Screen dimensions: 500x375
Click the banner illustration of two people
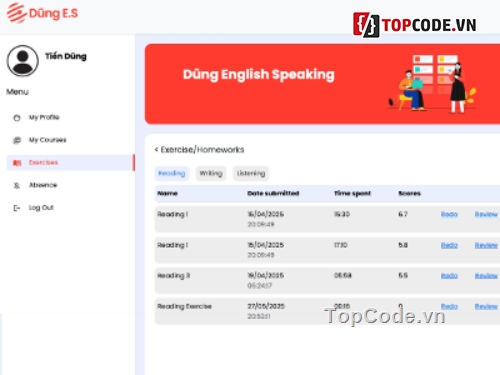(432, 84)
